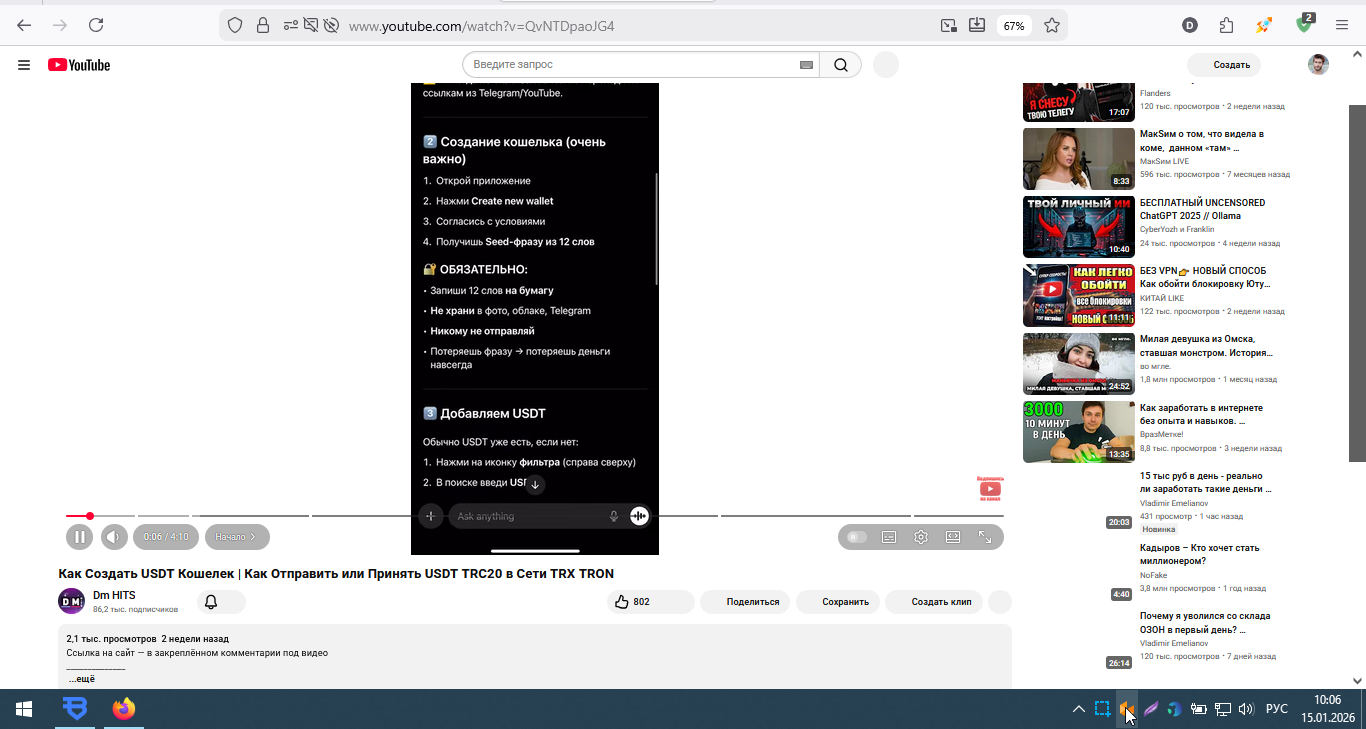Open 'БЕСПЛАТНЫЙ UNCENSORED ChatGPT 2025' video title
Screen dimensions: 1366x729
click(1202, 209)
